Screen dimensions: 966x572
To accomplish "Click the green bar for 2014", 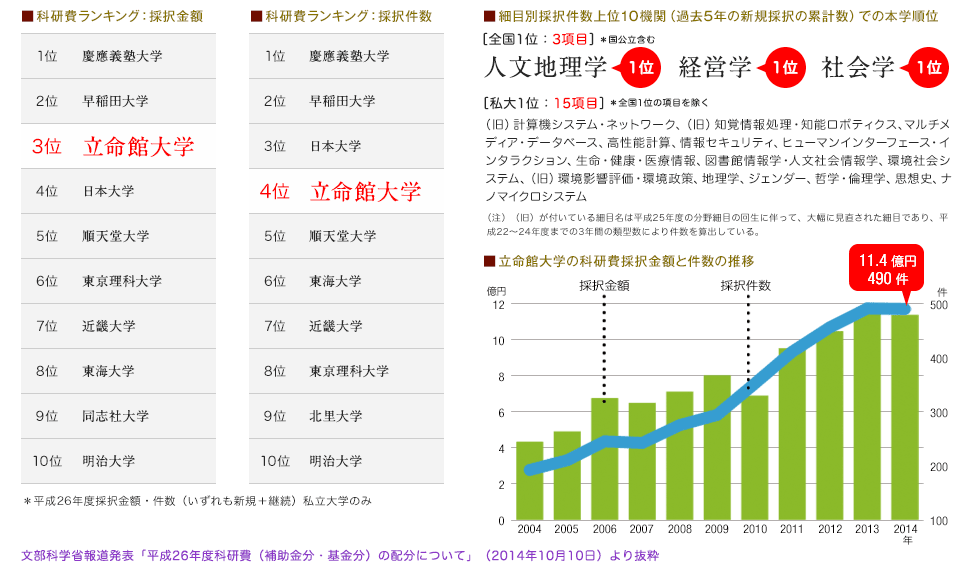I will [905, 417].
